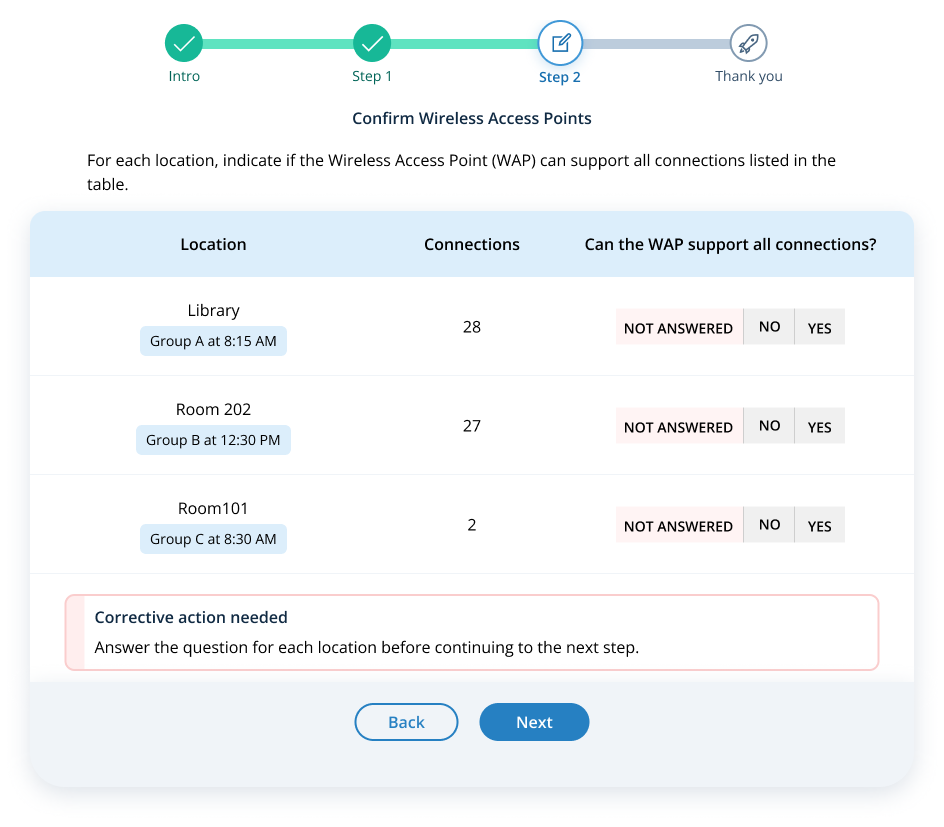Select NO for the Library location
This screenshot has height=827, width=944.
pyautogui.click(x=769, y=327)
